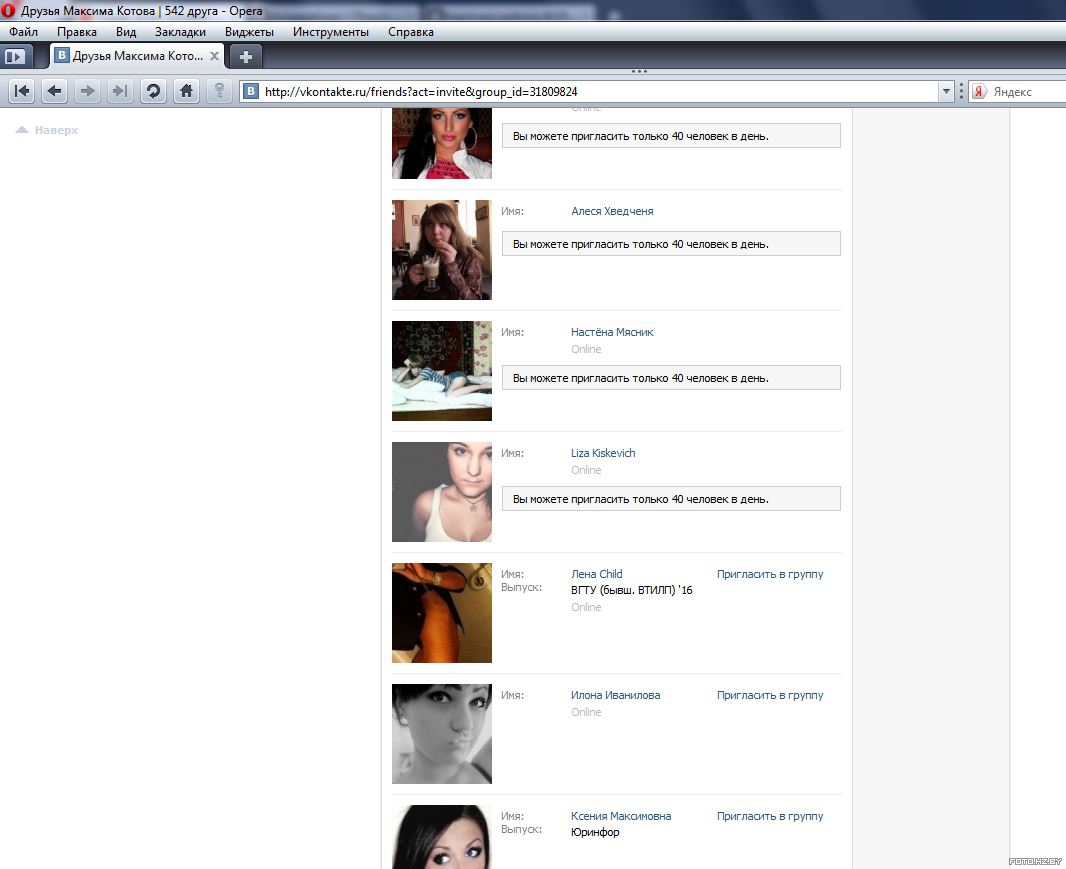Viewport: 1066px width, 869px height.
Task: Go forward with the right arrow button
Action: click(x=87, y=91)
